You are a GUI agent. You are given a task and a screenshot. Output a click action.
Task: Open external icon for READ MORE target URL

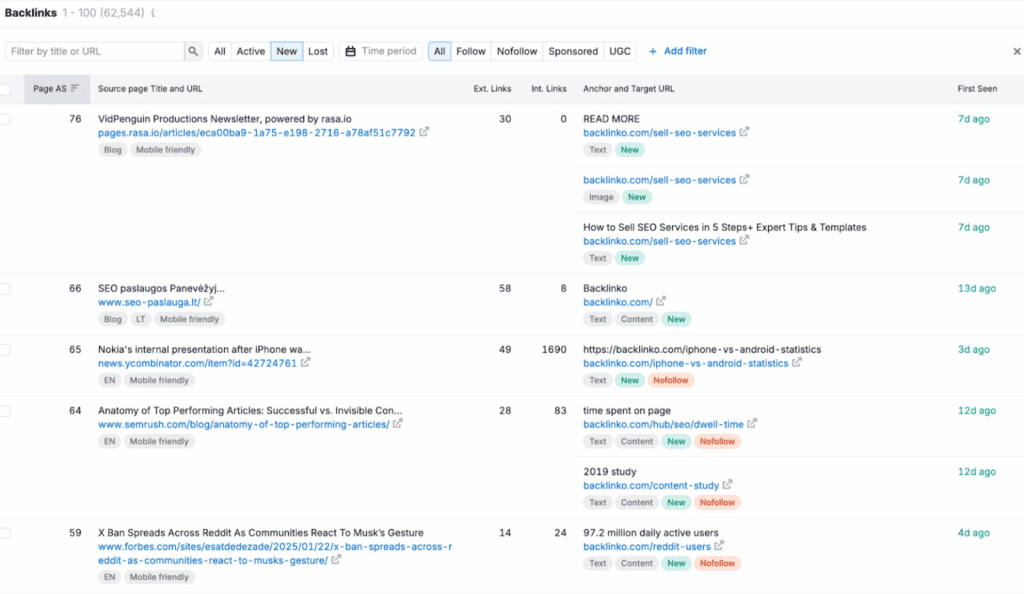coord(744,132)
